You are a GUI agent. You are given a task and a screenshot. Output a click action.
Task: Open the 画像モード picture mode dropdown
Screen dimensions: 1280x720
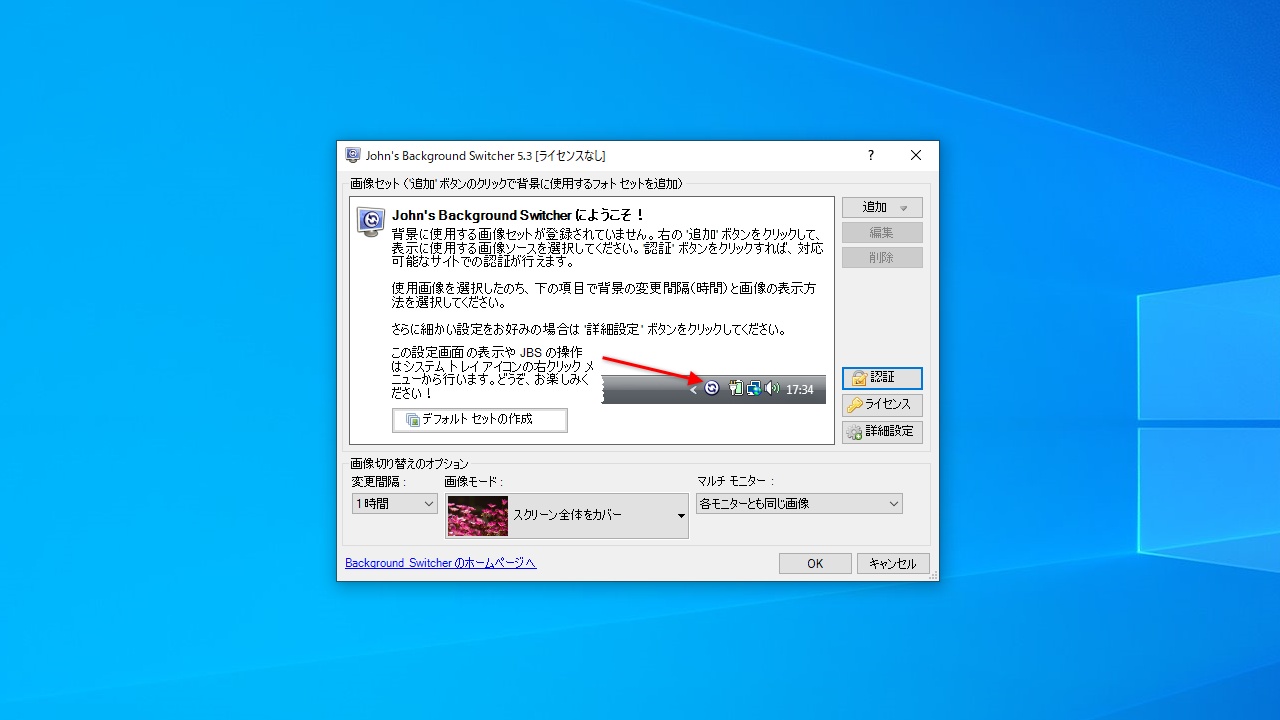[567, 516]
